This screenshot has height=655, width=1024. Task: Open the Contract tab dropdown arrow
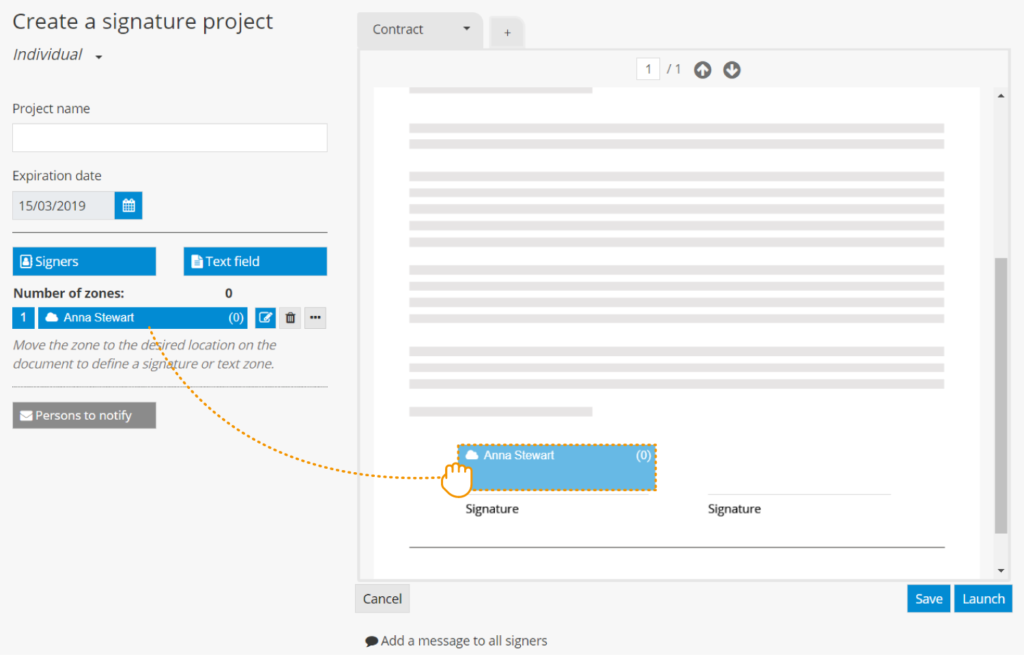coord(466,29)
